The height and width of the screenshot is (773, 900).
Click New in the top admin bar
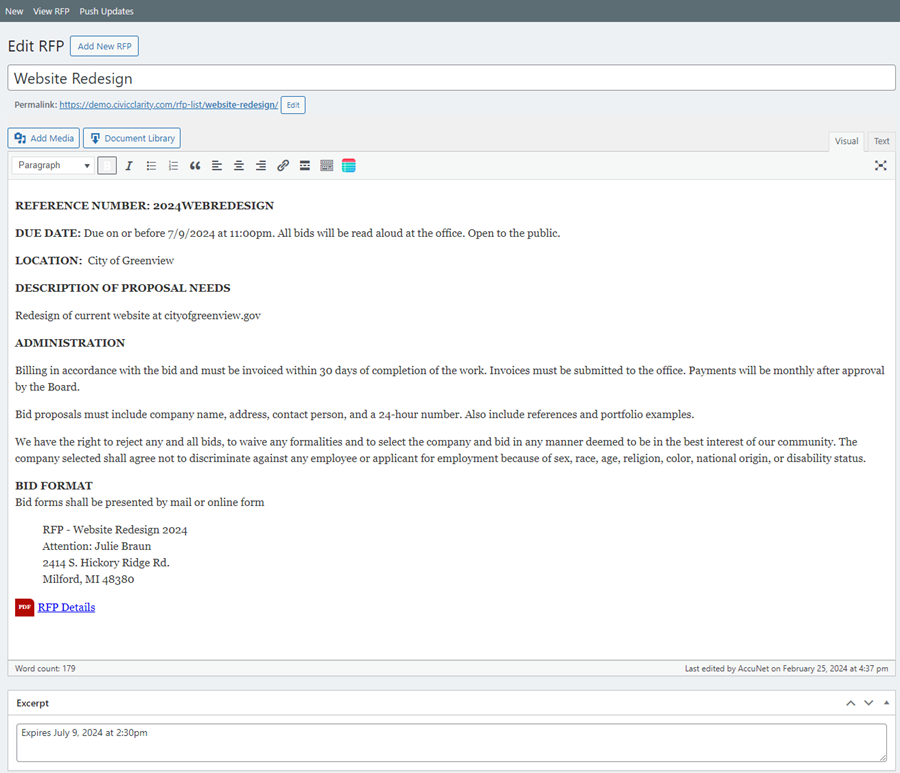click(14, 11)
